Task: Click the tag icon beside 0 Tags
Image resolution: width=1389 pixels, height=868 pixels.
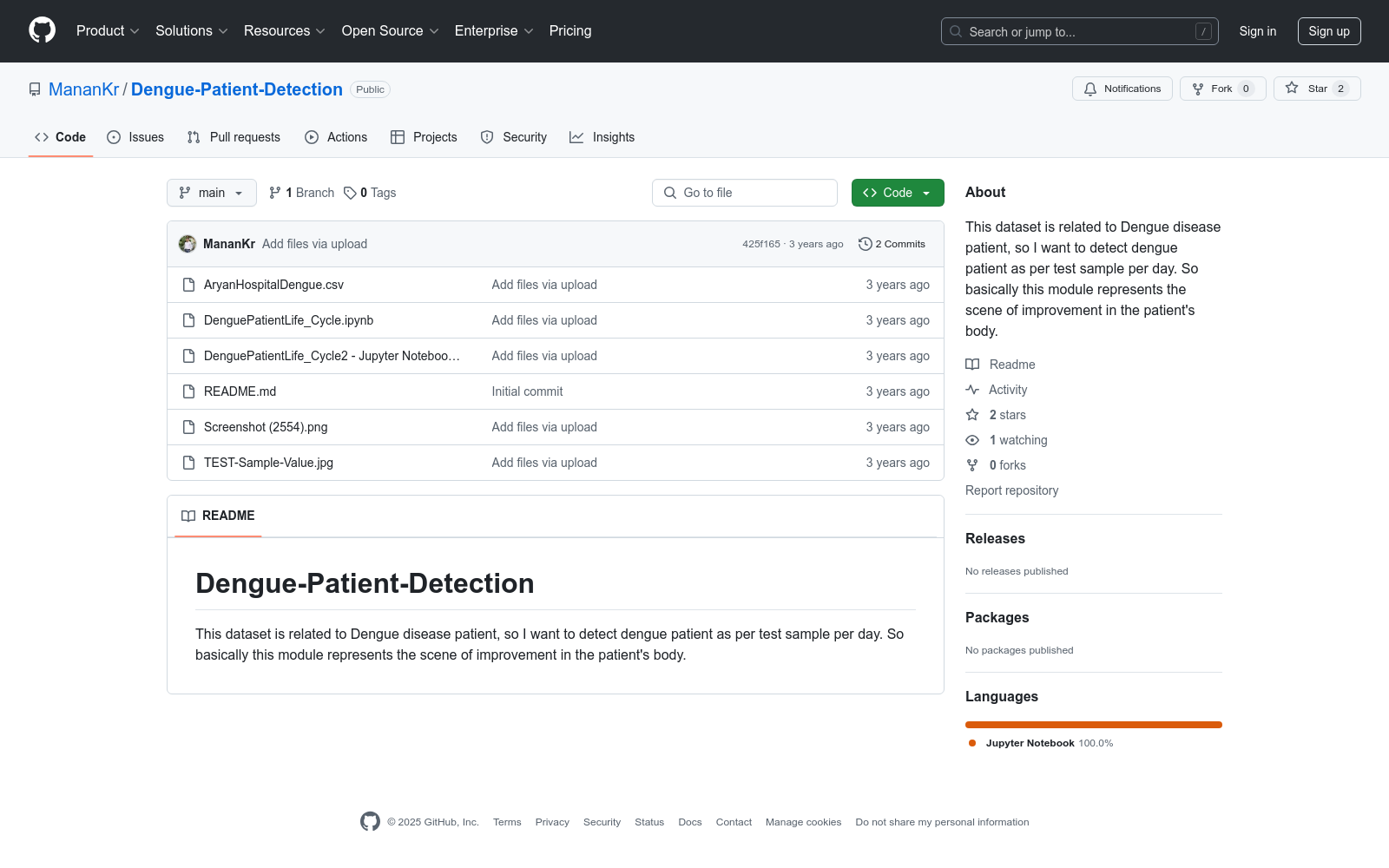Action: 350,193
